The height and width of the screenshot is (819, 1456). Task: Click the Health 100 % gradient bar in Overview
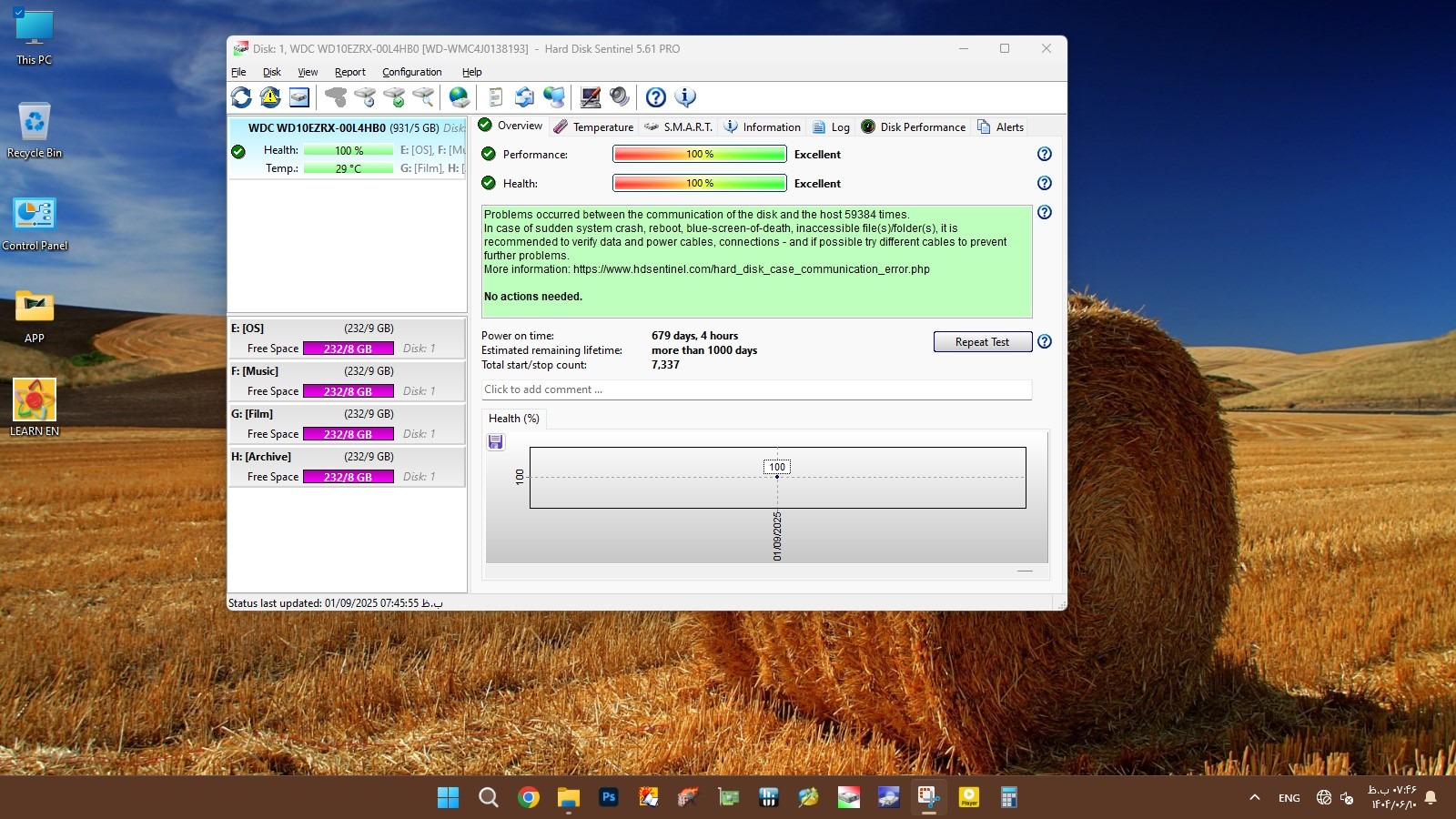(x=700, y=183)
